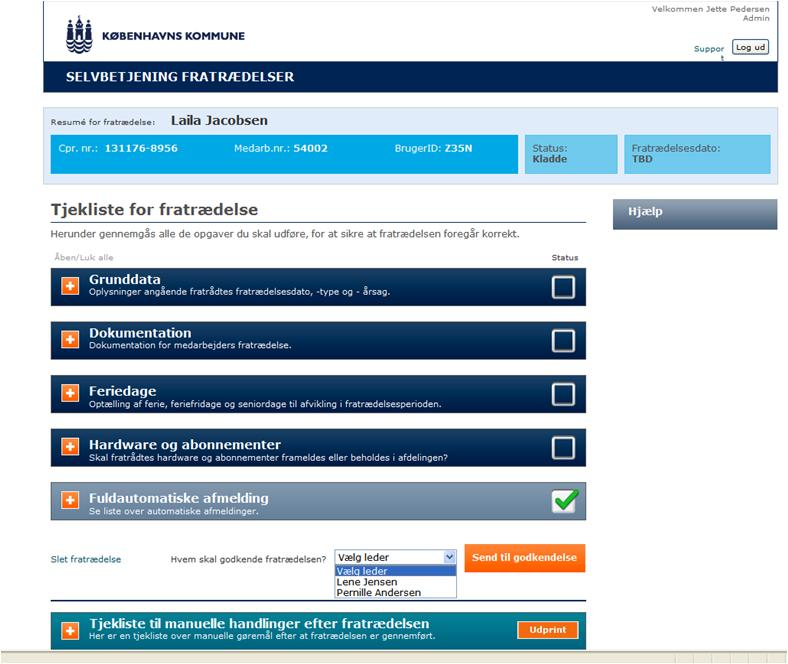Expand the manuelle handlinger checklist plus icon
788x664 pixels.
pos(70,631)
